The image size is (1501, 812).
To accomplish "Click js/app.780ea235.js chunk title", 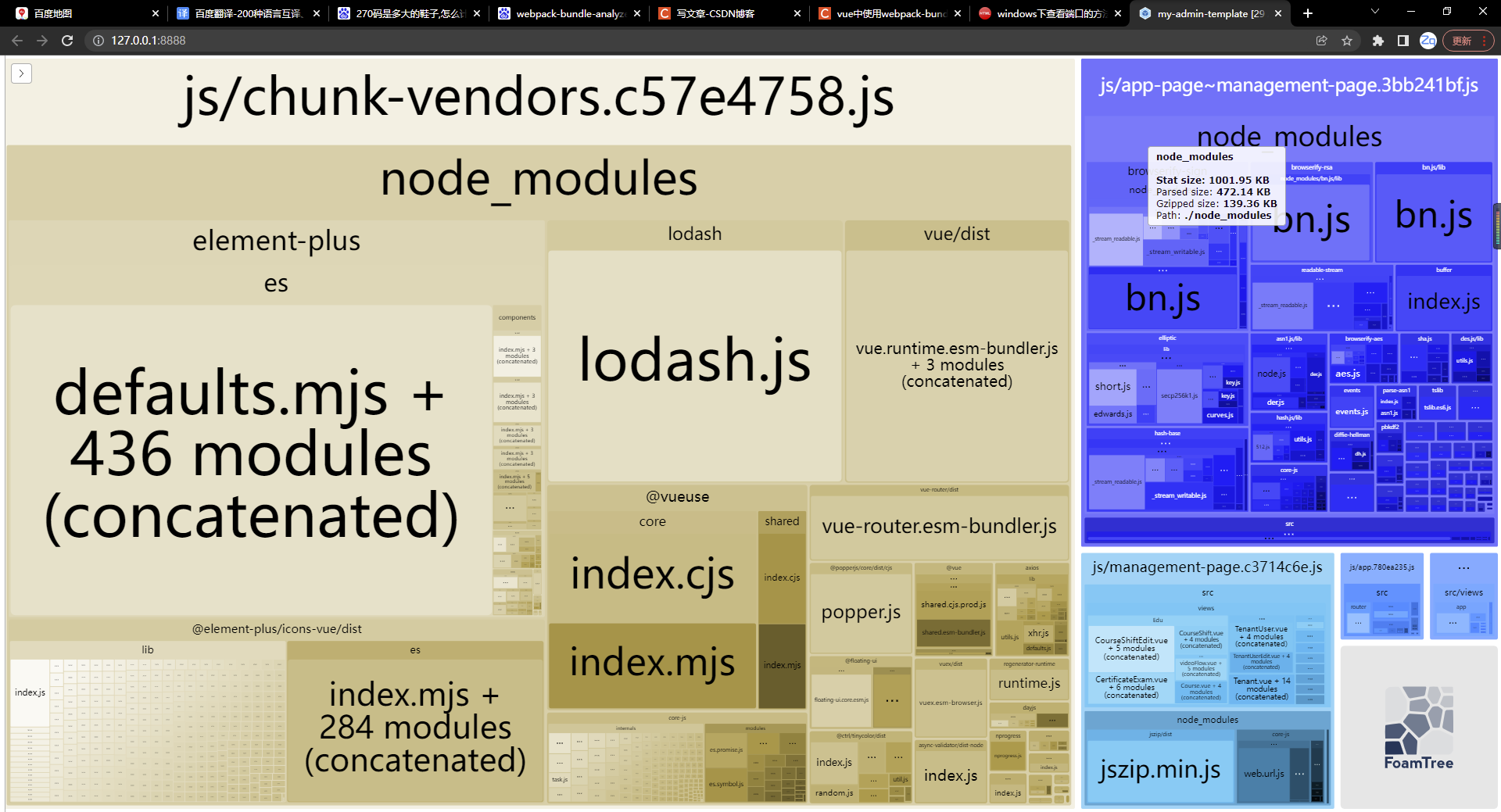I will pyautogui.click(x=1381, y=567).
